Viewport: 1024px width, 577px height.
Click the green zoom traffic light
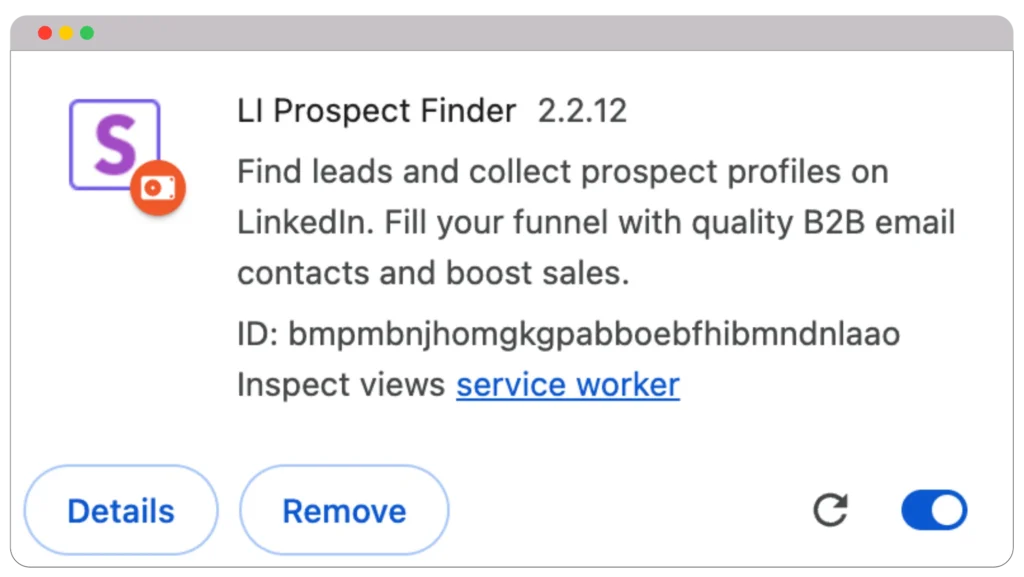coord(88,32)
